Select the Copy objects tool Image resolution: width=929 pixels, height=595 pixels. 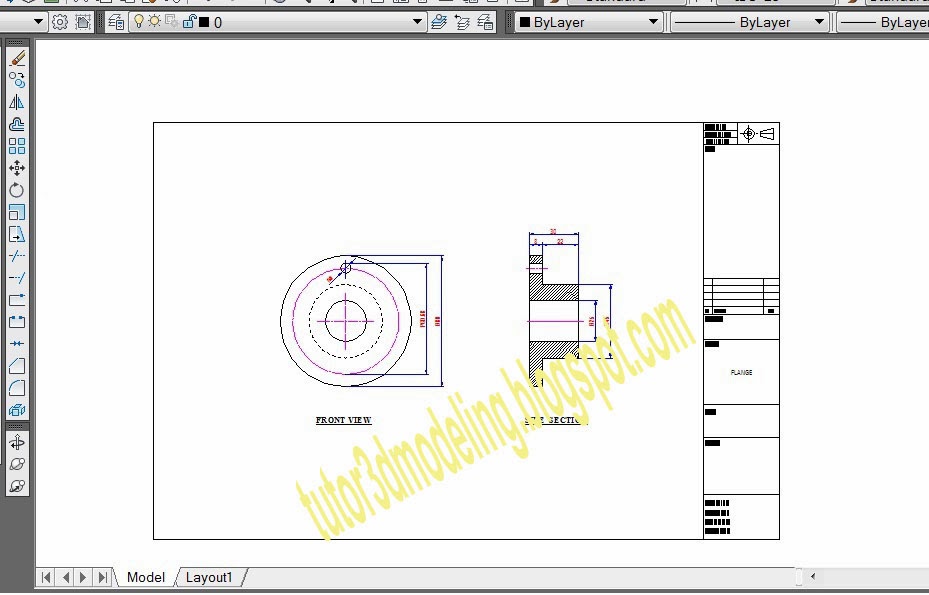[x=17, y=79]
